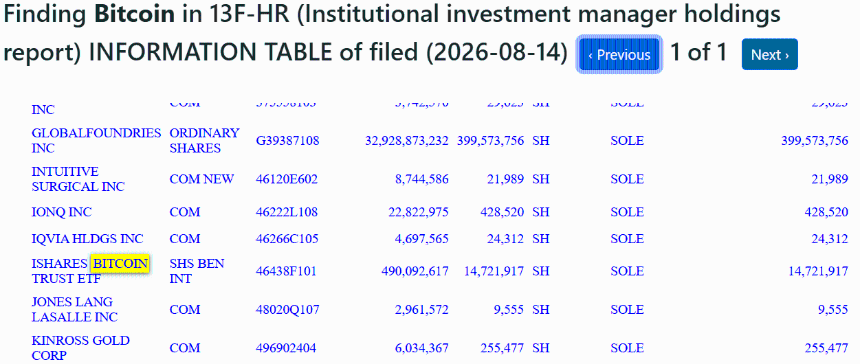Click value 32,928,873,232
Screen dimensions: 860x364
tap(406, 141)
